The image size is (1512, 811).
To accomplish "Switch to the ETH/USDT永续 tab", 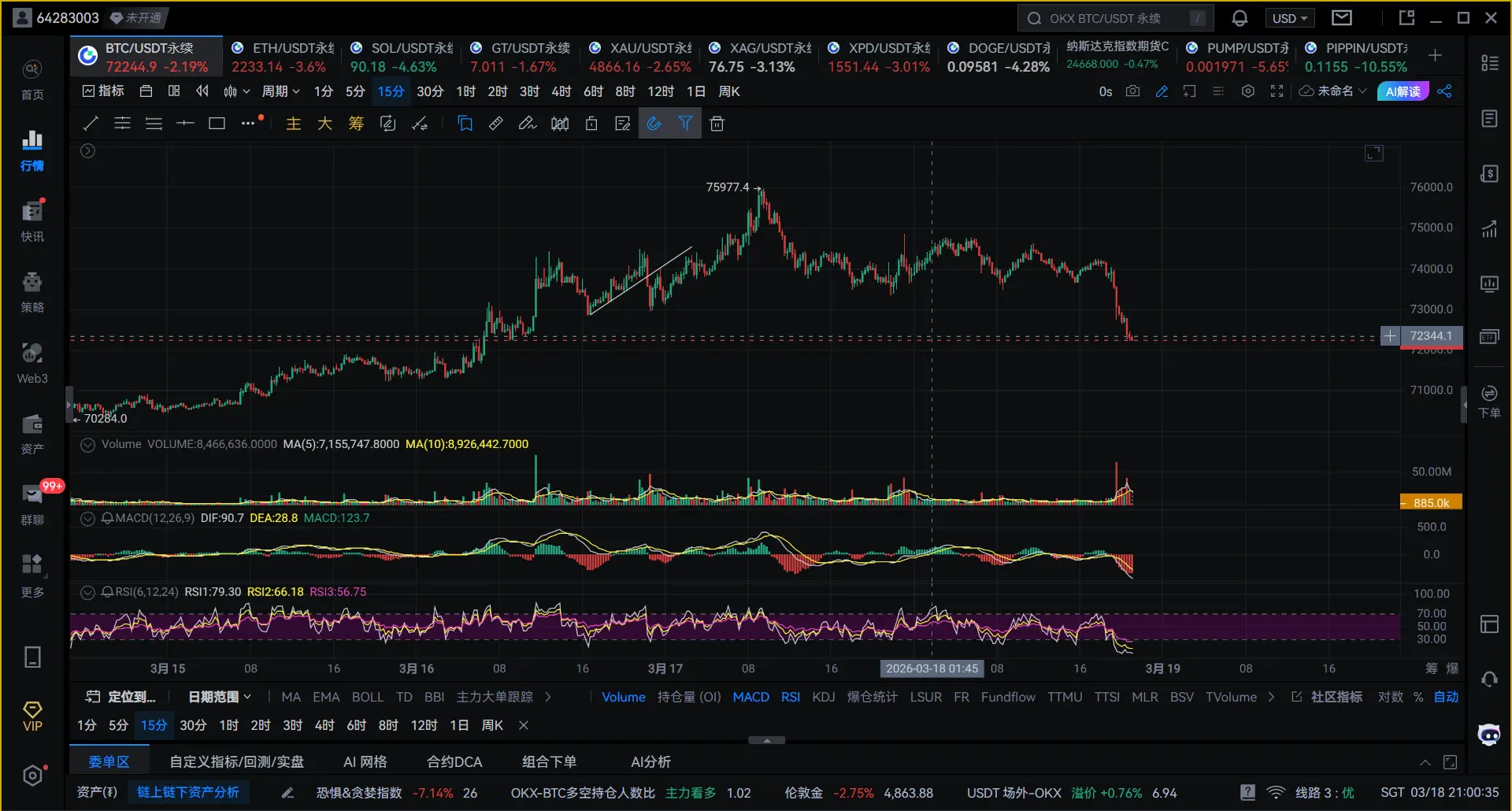I will [x=283, y=57].
